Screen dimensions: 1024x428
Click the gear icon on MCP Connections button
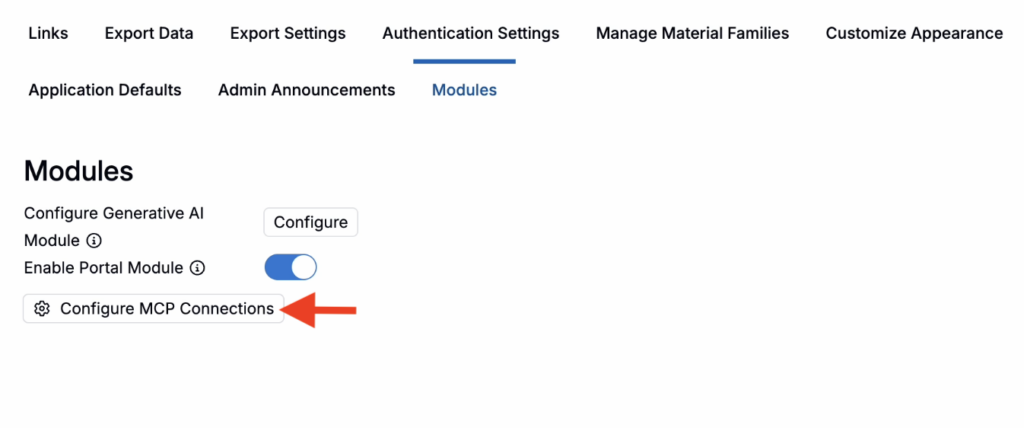pyautogui.click(x=42, y=308)
